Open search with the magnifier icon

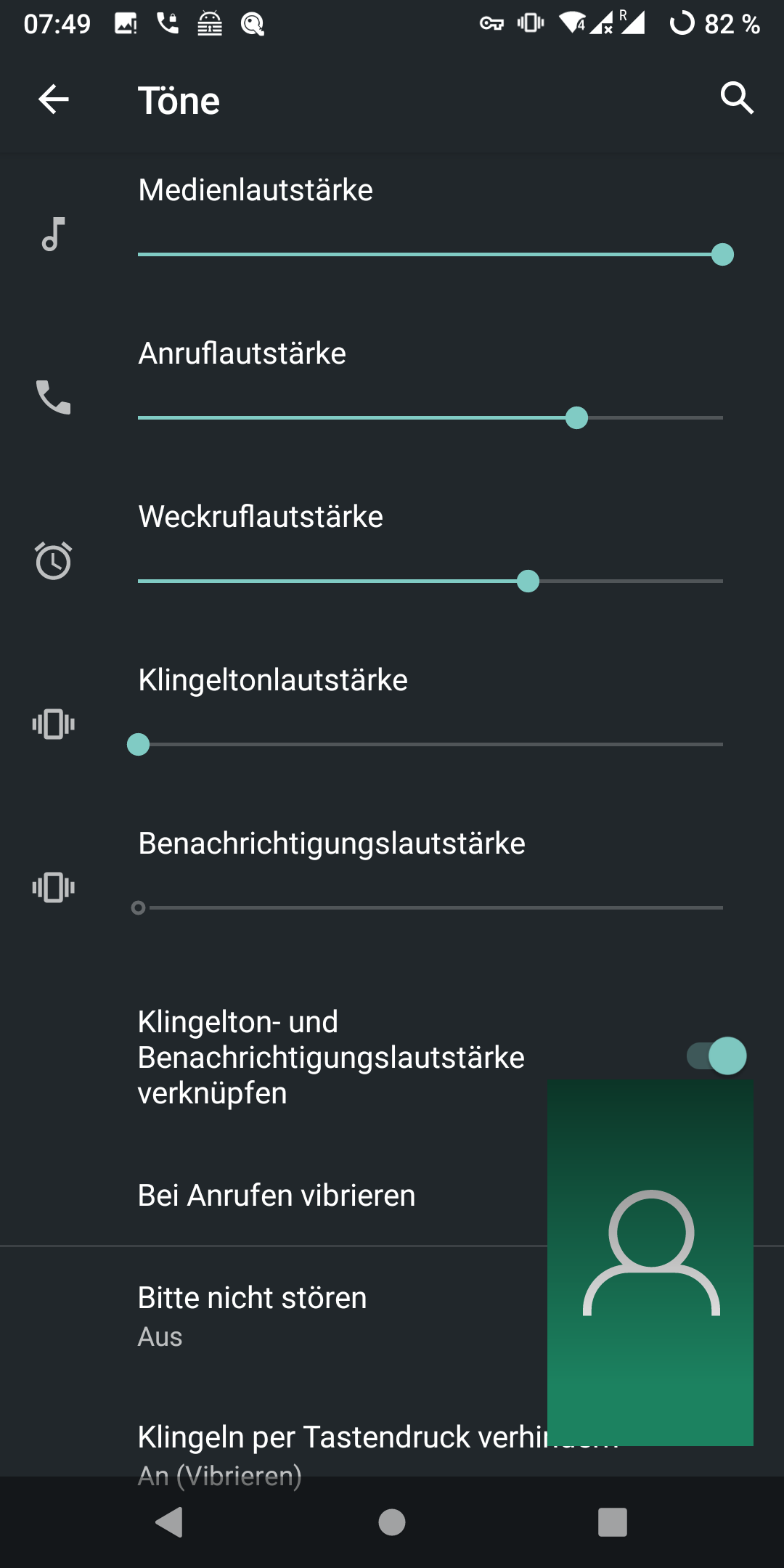(x=736, y=98)
